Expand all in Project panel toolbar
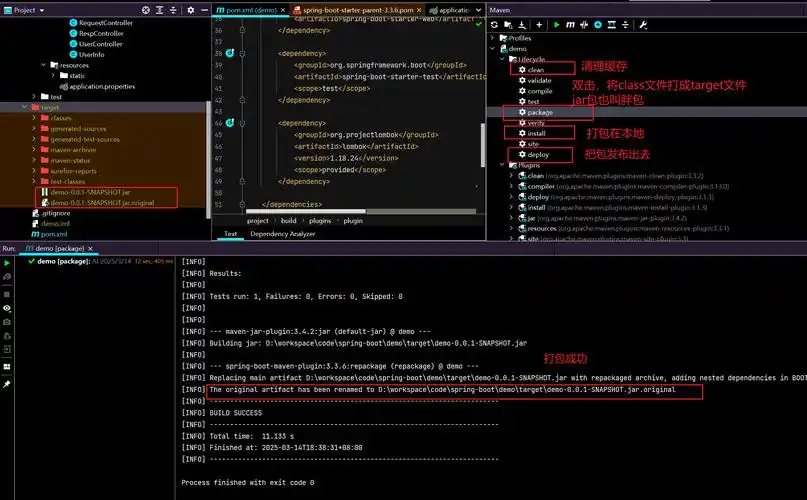 [160, 10]
